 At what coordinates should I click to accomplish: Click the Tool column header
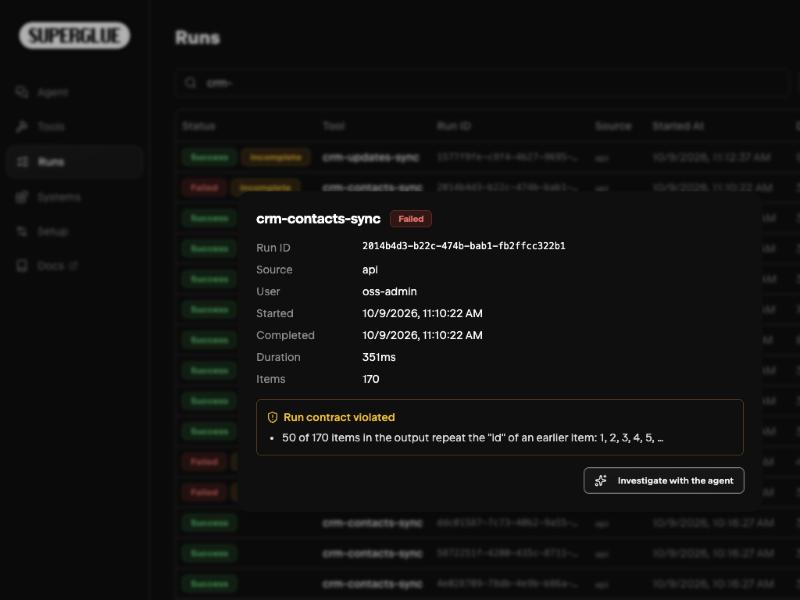[x=334, y=126]
